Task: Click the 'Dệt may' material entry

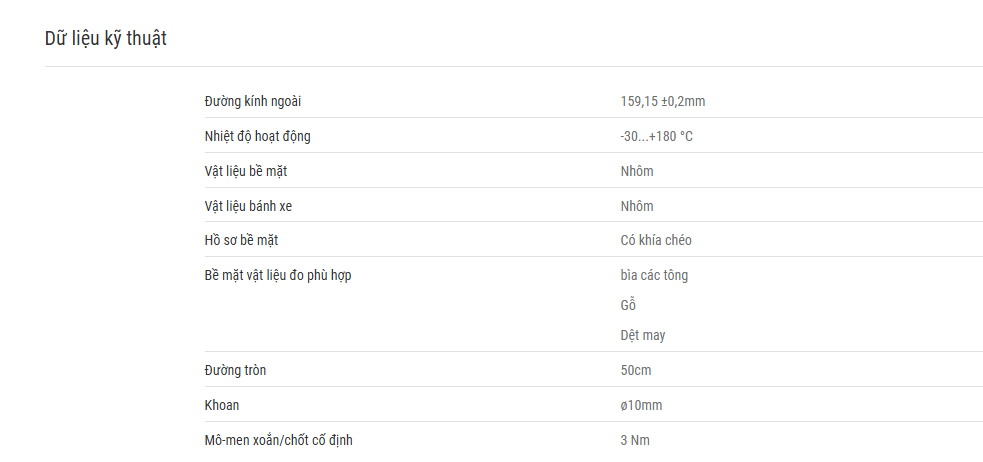Action: coord(643,335)
